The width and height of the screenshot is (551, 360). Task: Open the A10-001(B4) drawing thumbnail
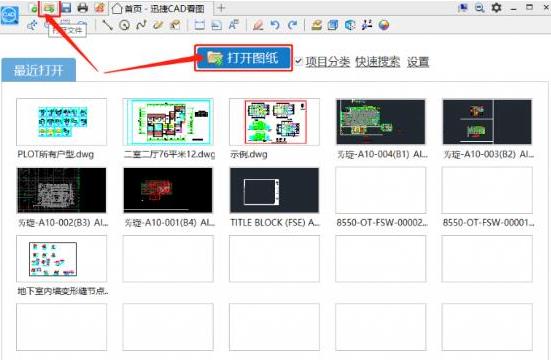(168, 190)
